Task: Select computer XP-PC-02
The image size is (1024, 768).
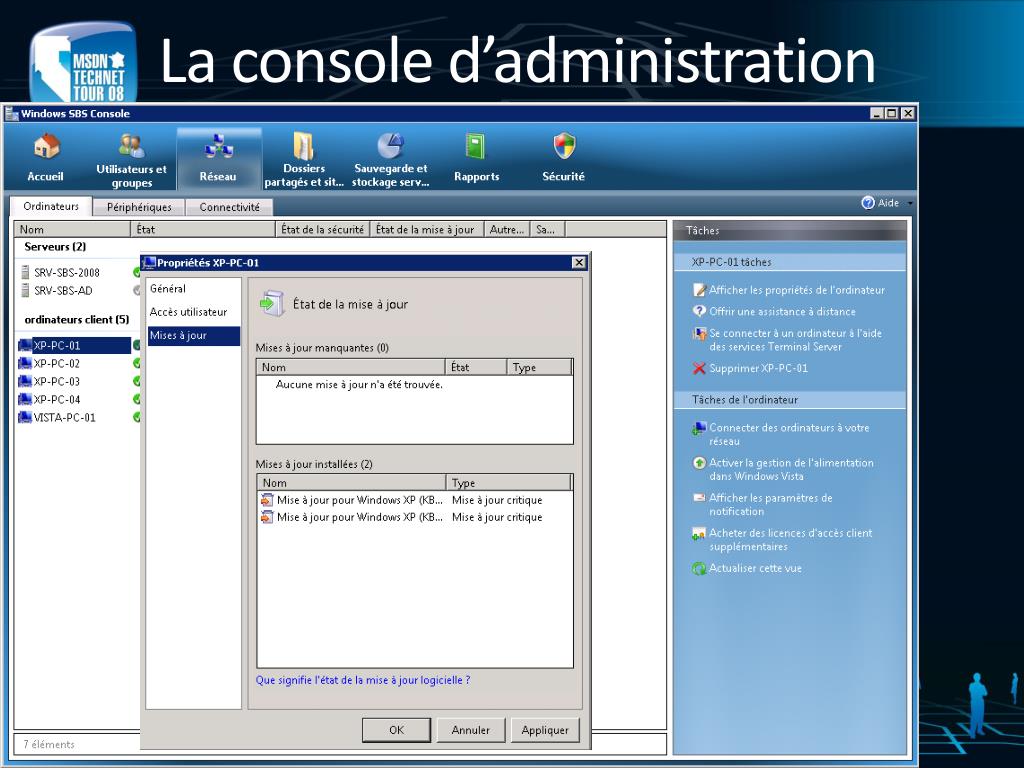Action: tap(57, 364)
